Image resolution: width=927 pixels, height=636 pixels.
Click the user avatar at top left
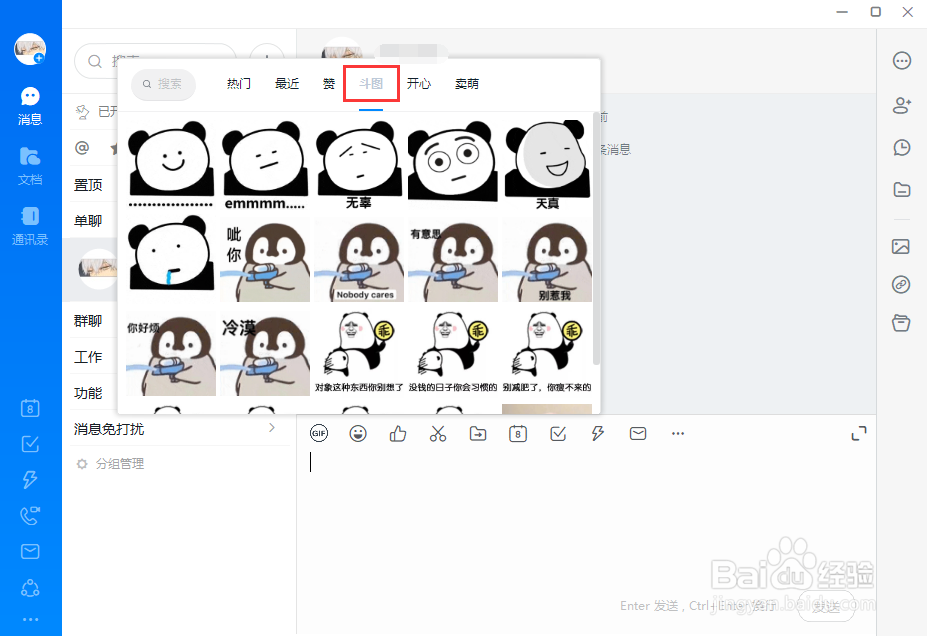coord(30,49)
